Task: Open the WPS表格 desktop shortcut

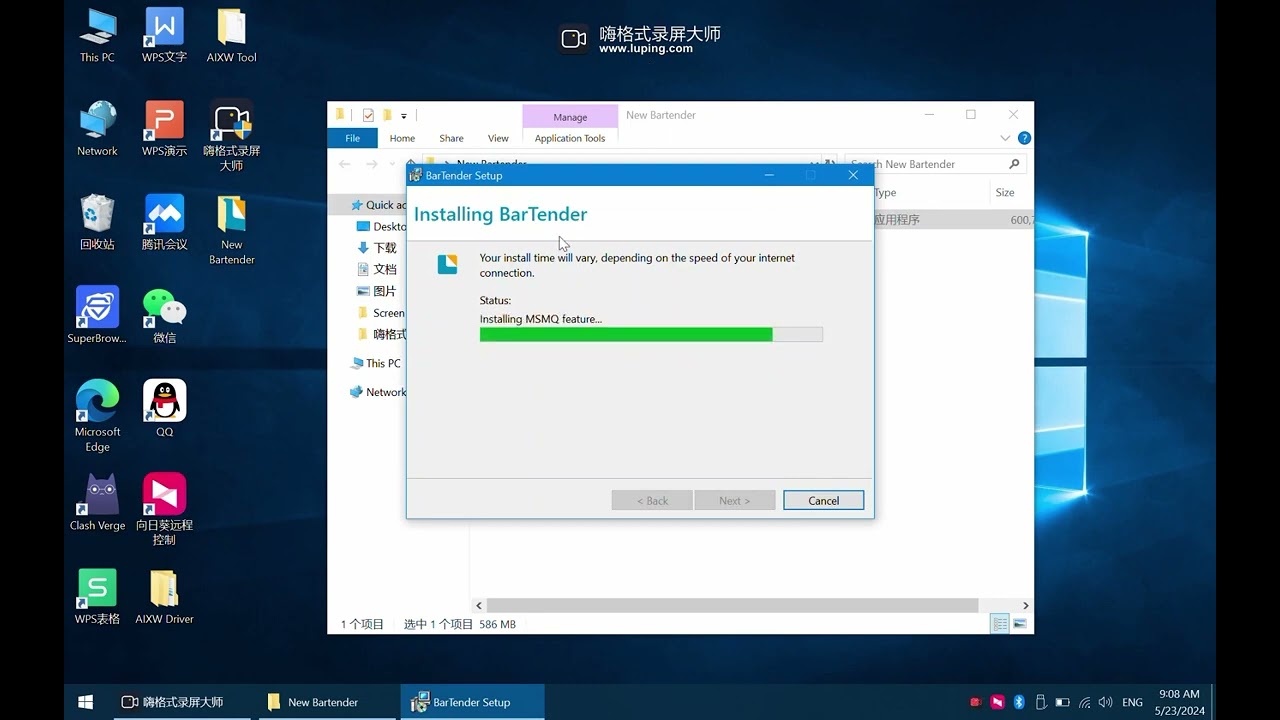Action: pyautogui.click(x=97, y=596)
